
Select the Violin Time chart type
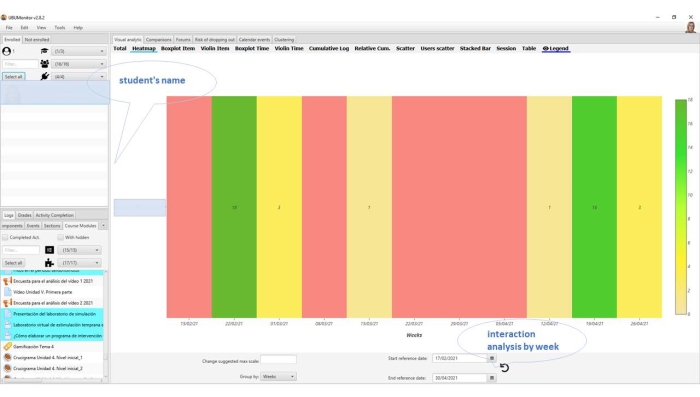289,48
